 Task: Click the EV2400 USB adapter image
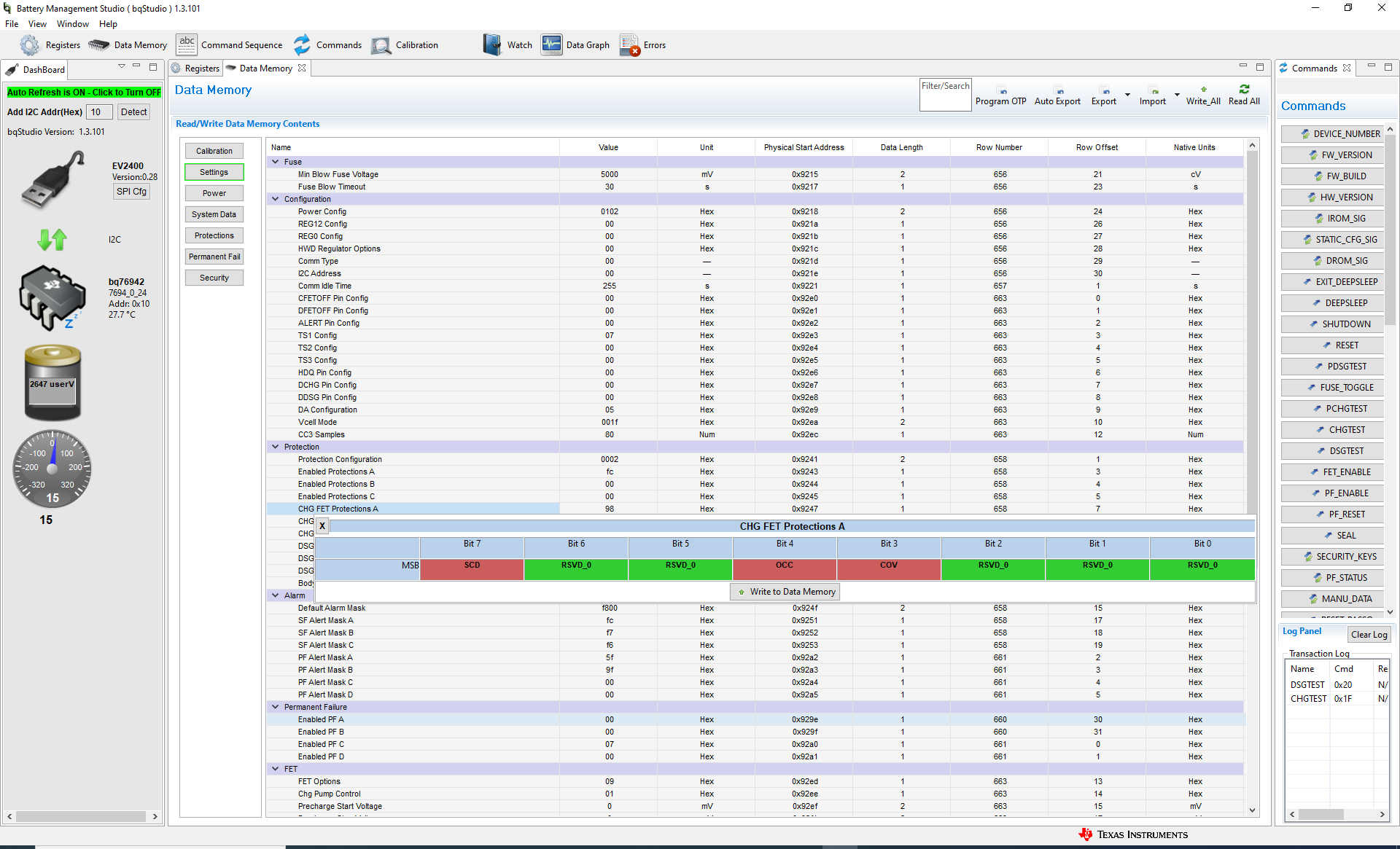(54, 179)
